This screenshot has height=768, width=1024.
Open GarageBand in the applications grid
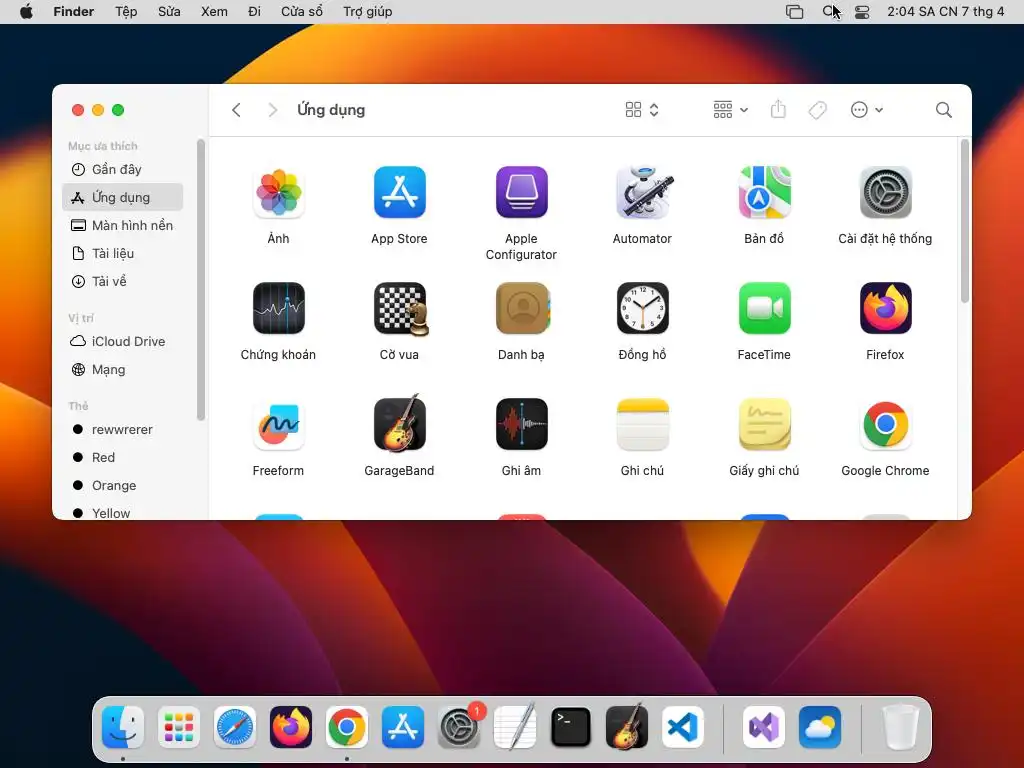point(400,423)
